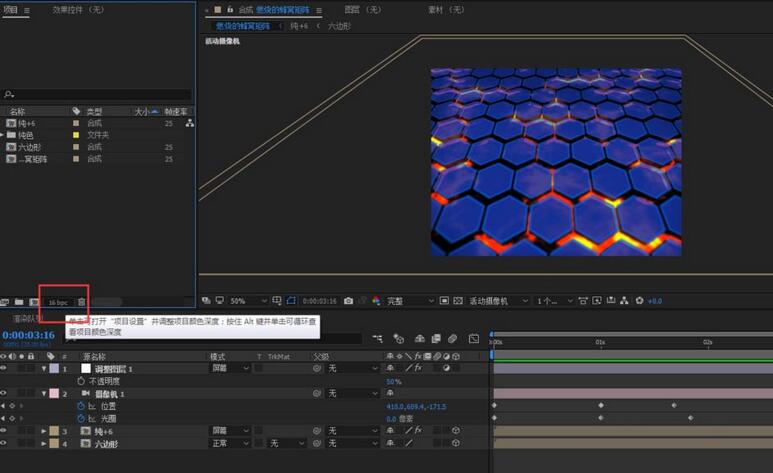Click the stopwatch for 位置 property

tap(79, 406)
